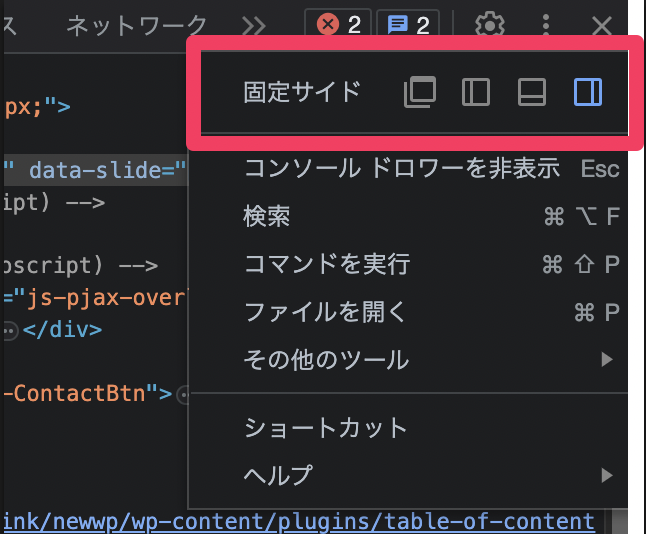This screenshot has width=646, height=534.
Task: Select the js-pjax-over attribute line
Action: 96,297
